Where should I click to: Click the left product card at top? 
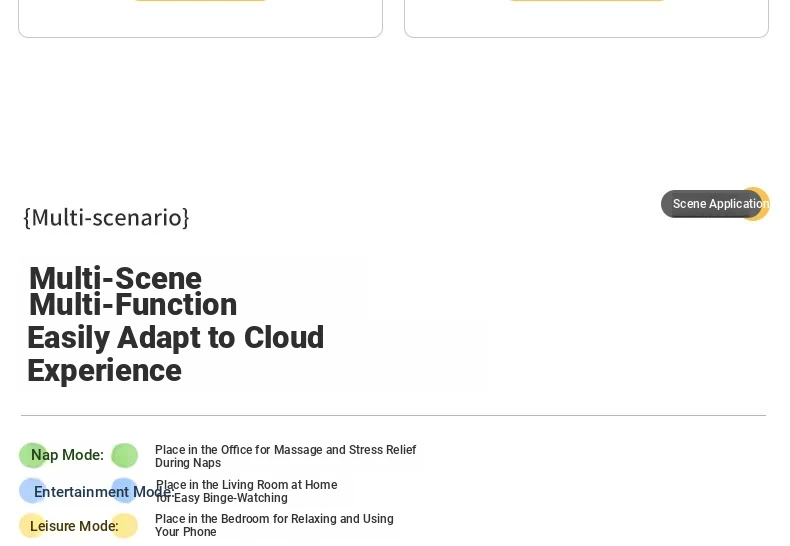click(x=200, y=18)
